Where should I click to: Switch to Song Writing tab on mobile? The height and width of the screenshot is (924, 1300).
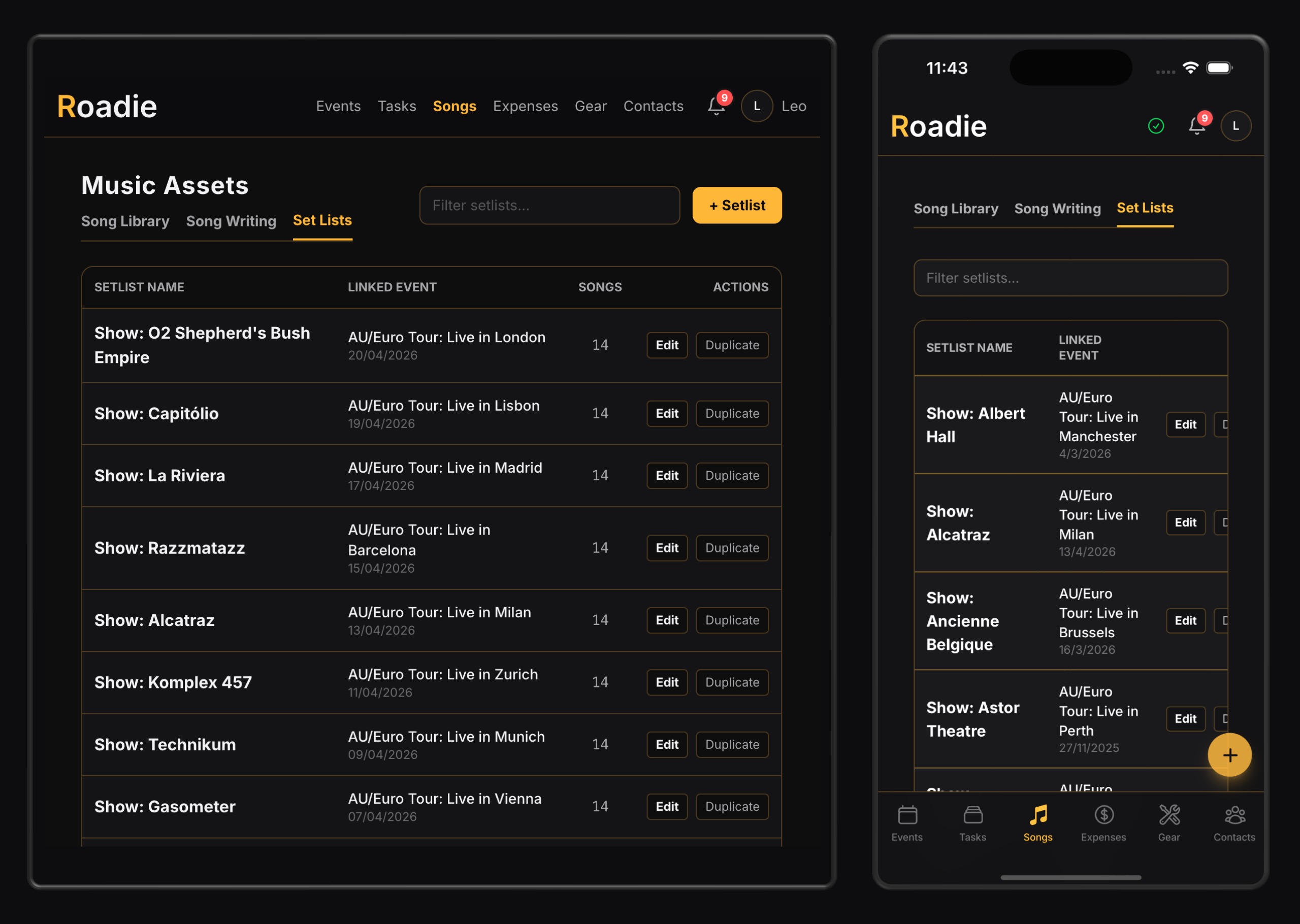pyautogui.click(x=1057, y=209)
